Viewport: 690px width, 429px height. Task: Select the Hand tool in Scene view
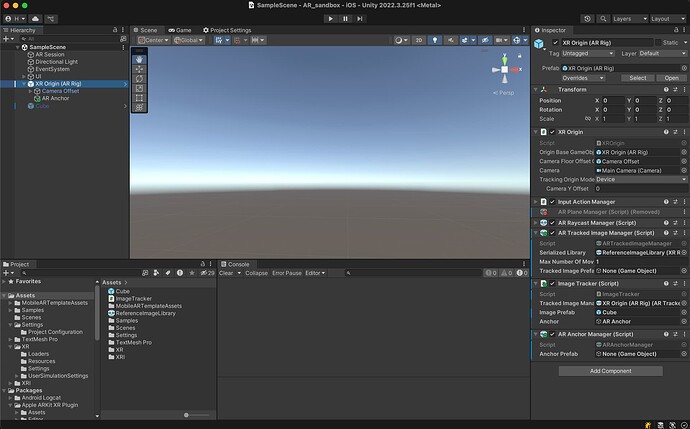140,58
